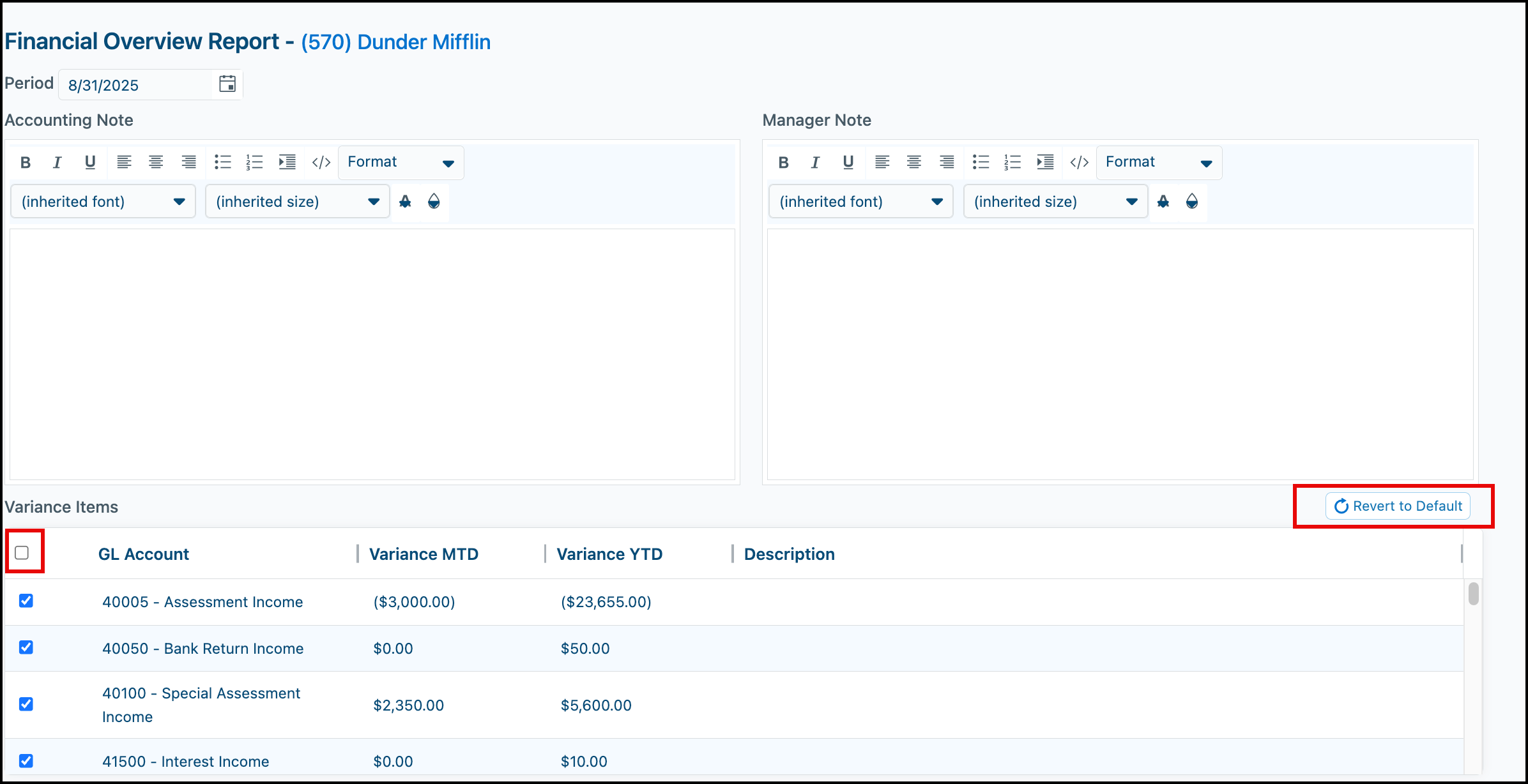Open Format dropdown in Accounting Note
The image size is (1528, 784).
401,162
